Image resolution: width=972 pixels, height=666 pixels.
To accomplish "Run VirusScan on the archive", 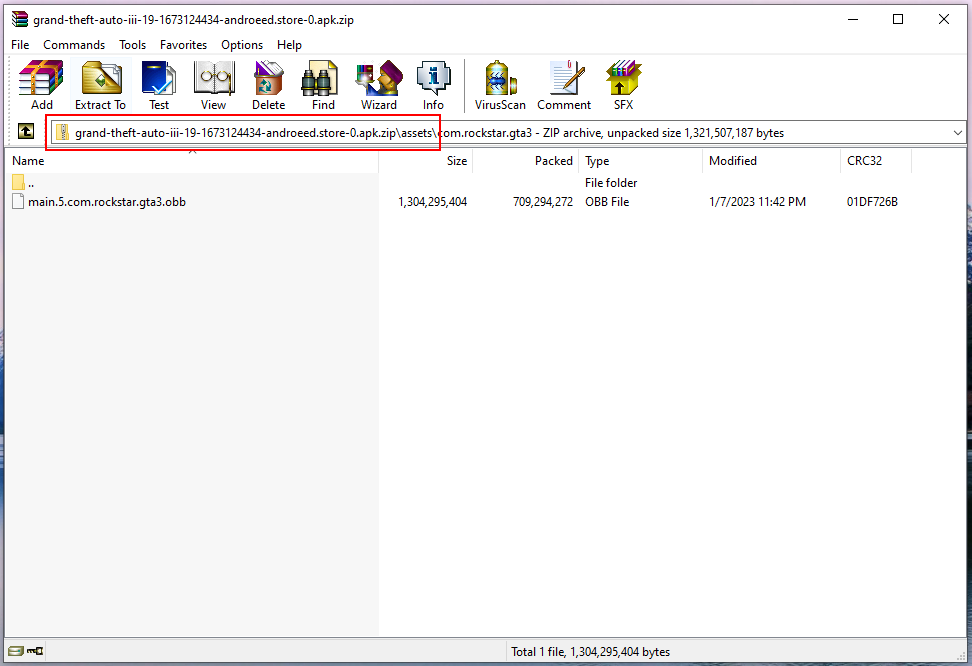I will click(x=500, y=86).
